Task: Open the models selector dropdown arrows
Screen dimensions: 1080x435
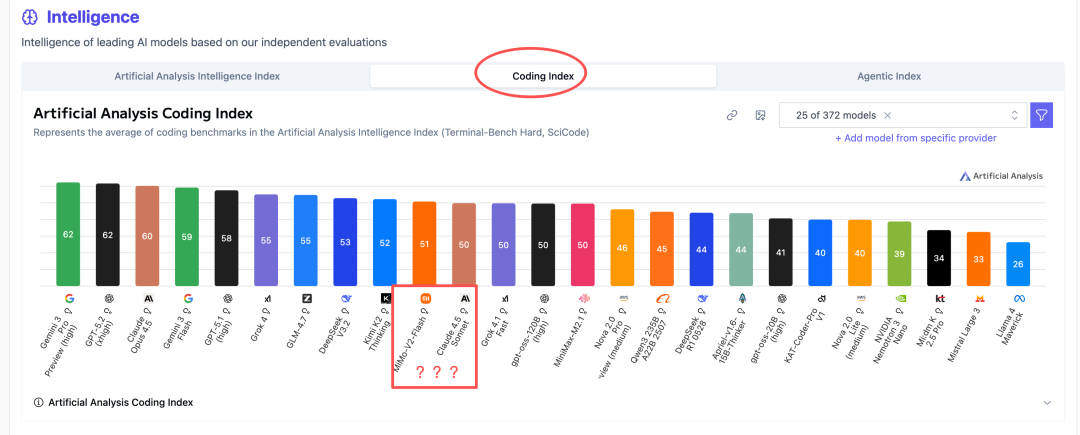Action: point(1014,115)
